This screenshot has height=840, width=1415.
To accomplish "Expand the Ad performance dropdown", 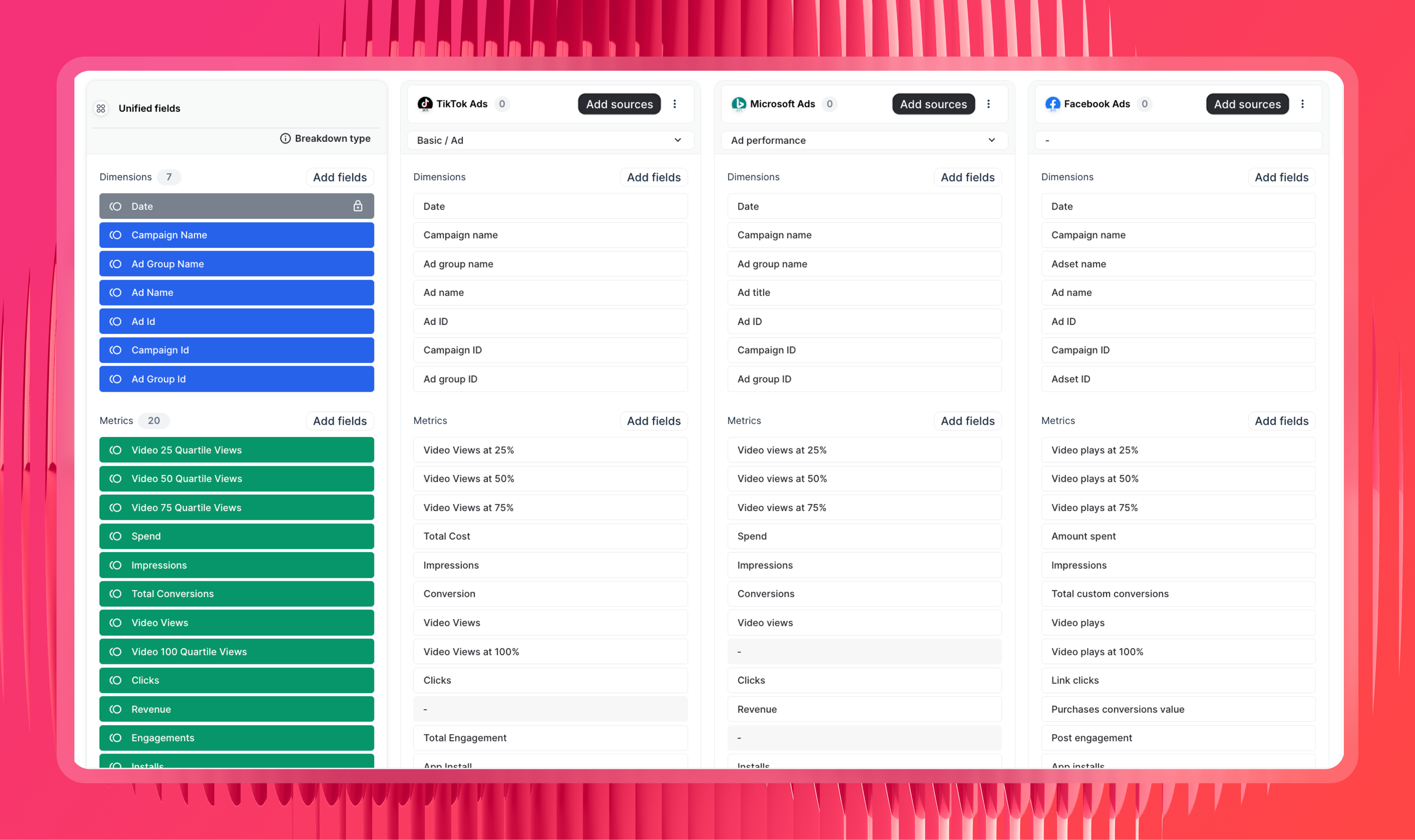I will point(864,140).
